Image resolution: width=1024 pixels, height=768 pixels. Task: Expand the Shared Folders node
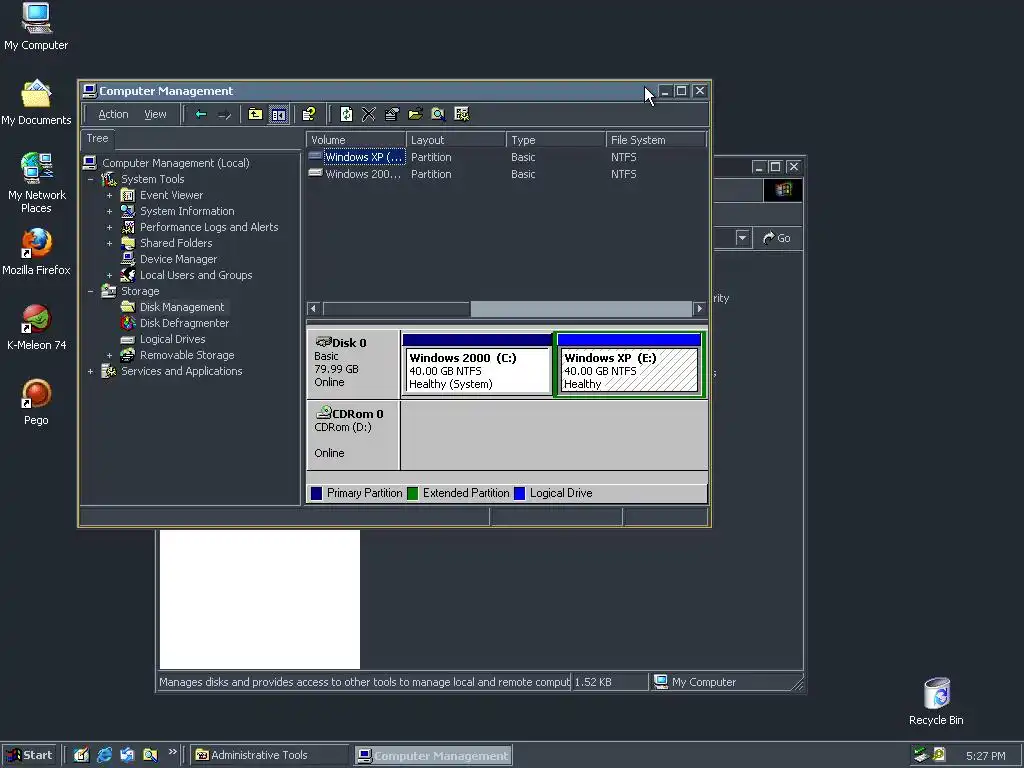point(110,243)
